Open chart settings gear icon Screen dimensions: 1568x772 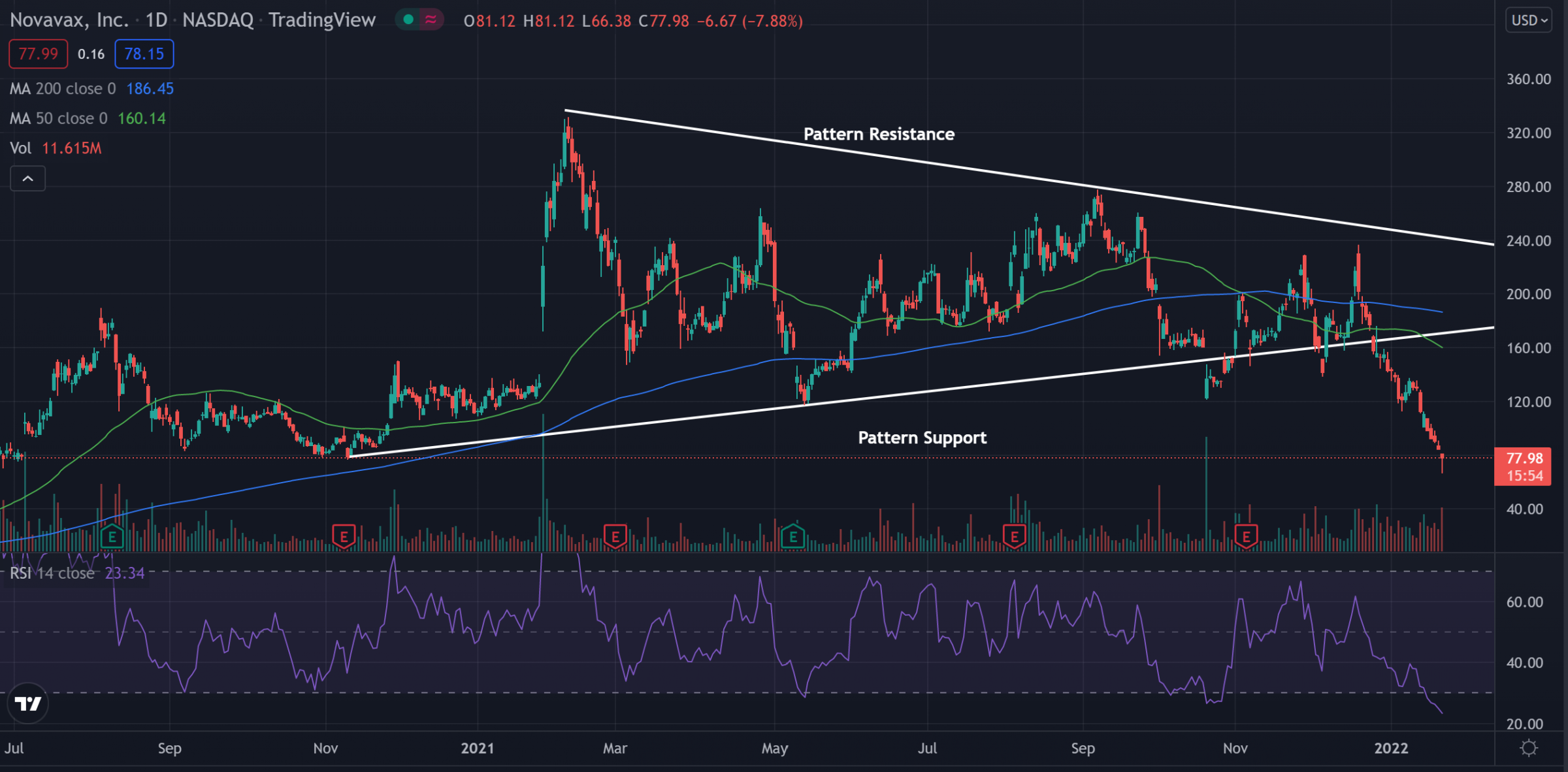coord(1529,748)
